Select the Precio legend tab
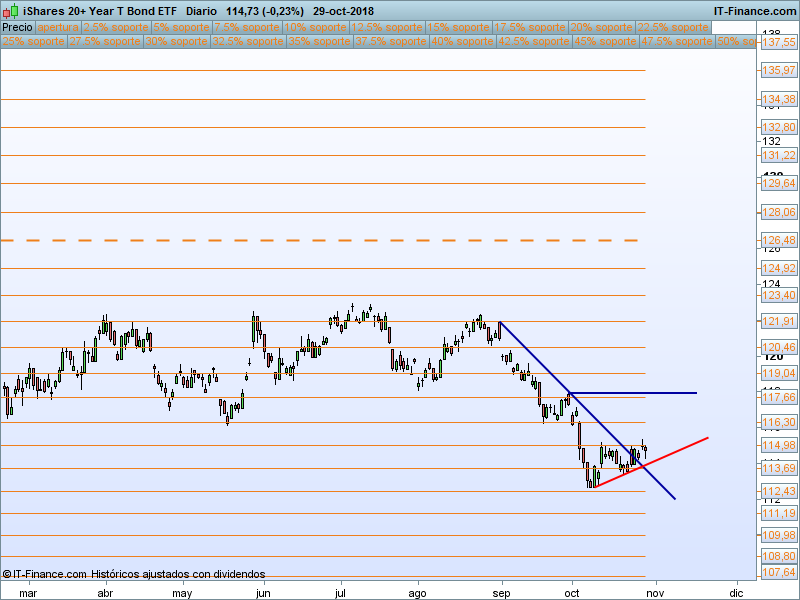The image size is (800, 600). pyautogui.click(x=18, y=27)
